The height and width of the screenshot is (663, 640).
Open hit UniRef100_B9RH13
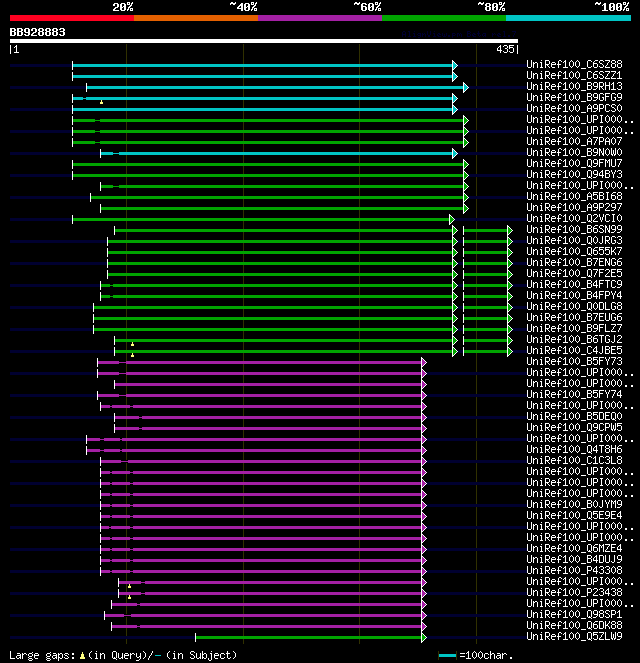[574, 86]
